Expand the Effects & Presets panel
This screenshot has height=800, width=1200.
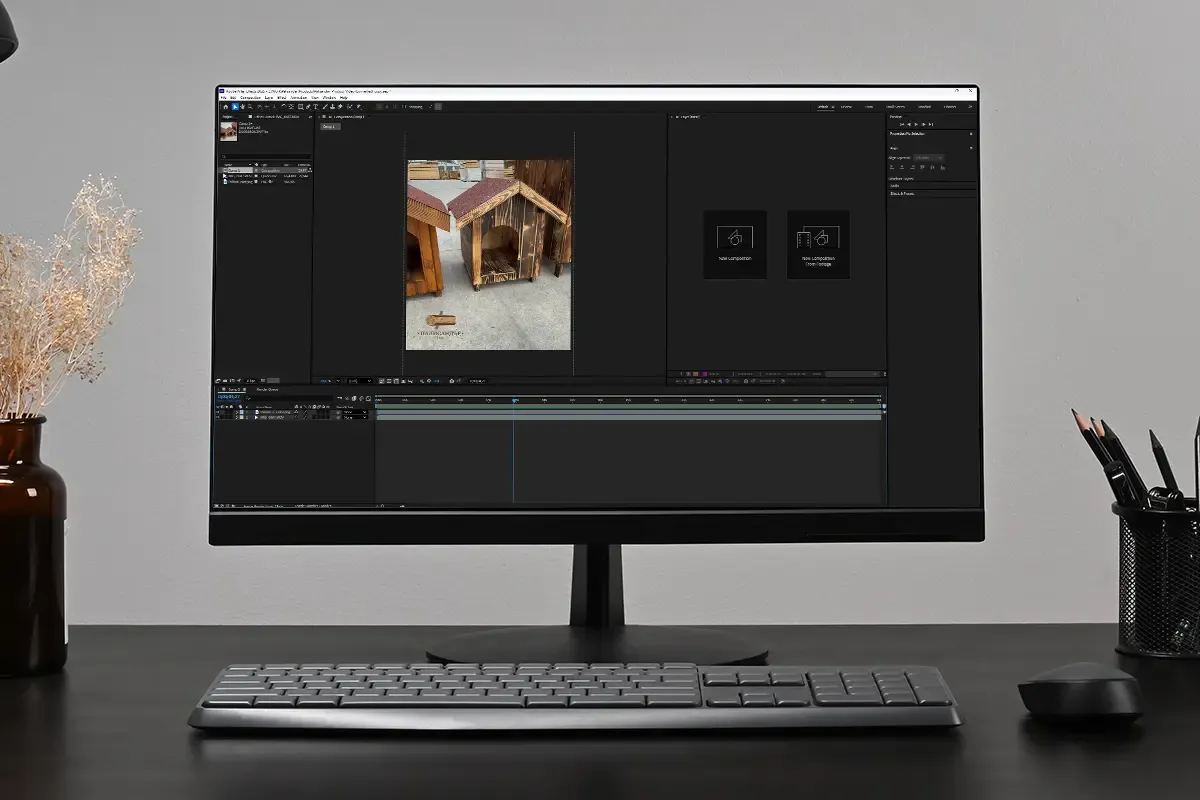pyautogui.click(x=902, y=193)
